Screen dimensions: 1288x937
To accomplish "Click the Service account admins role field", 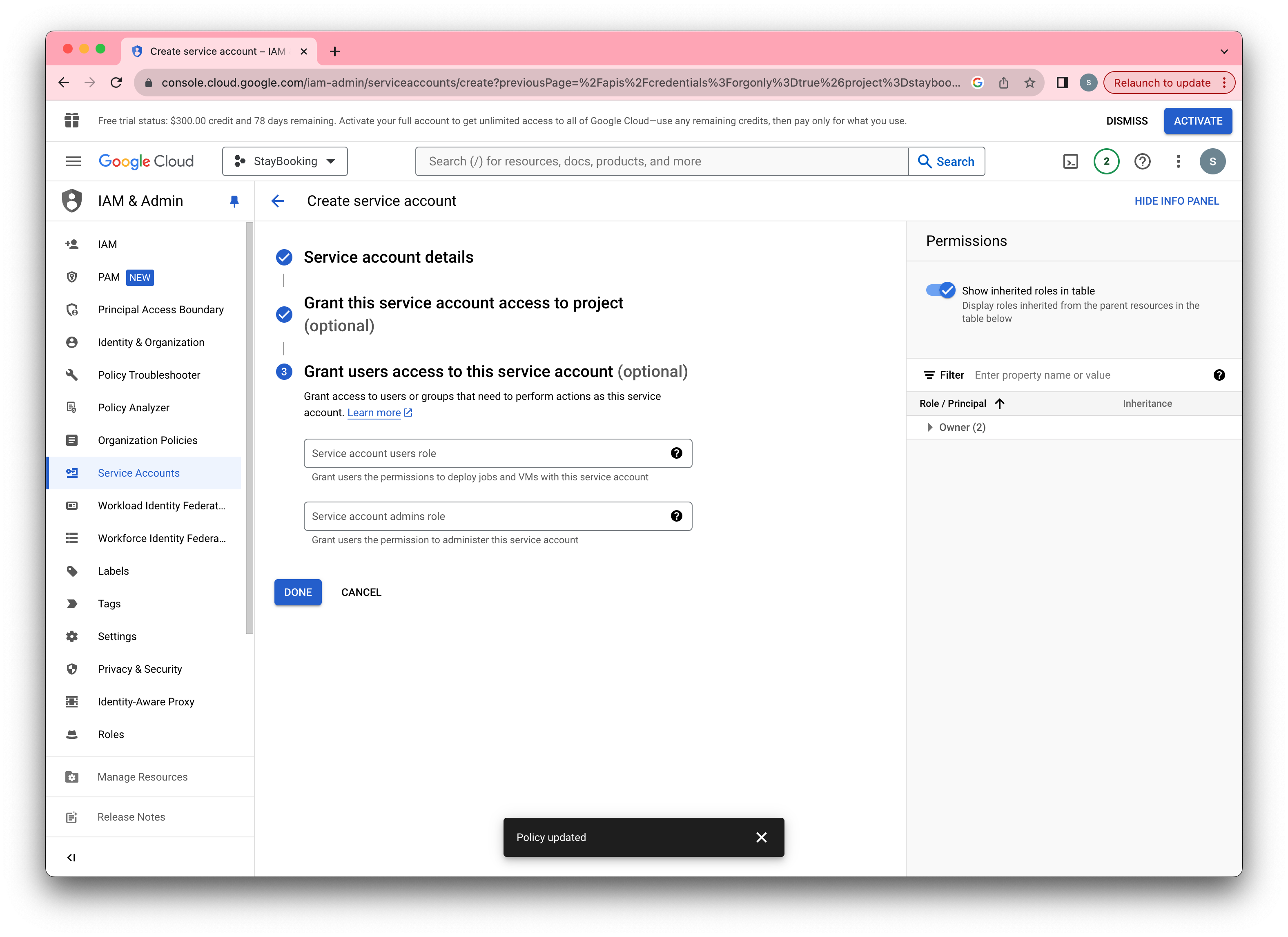I will click(x=488, y=516).
